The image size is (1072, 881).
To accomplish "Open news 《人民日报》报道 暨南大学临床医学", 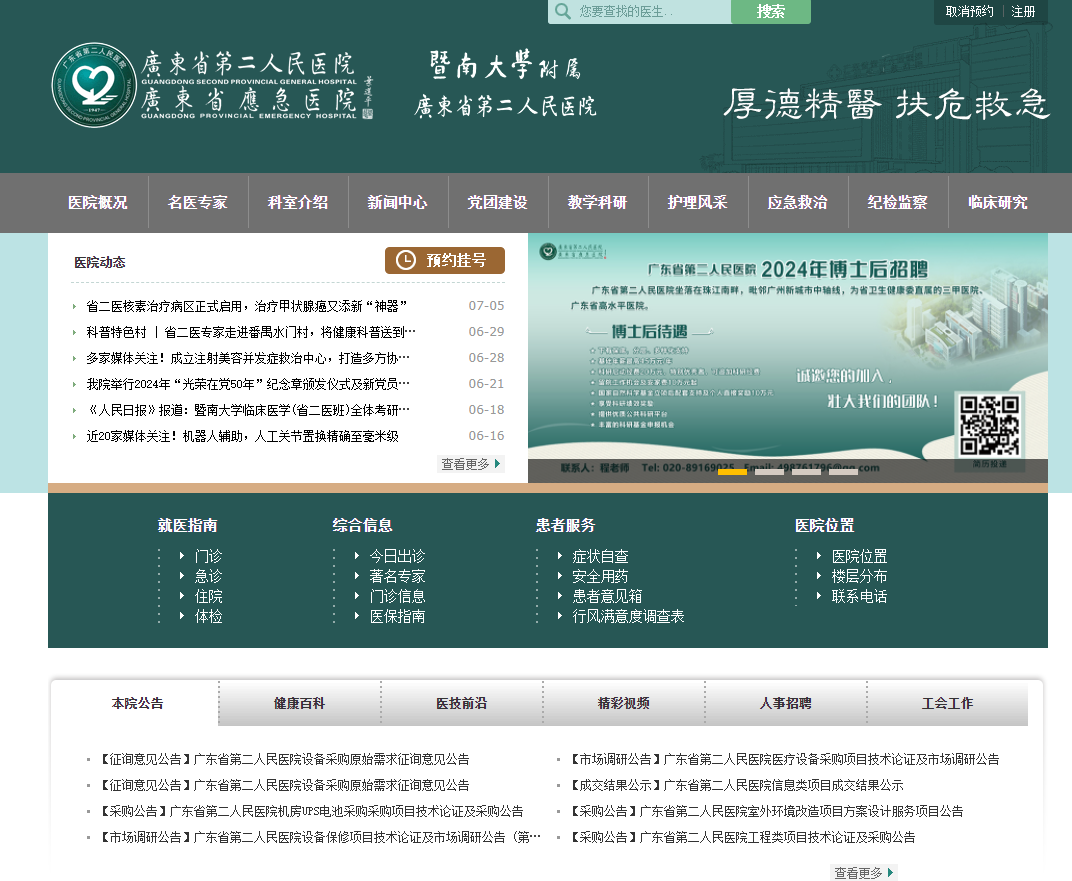I will pyautogui.click(x=248, y=410).
